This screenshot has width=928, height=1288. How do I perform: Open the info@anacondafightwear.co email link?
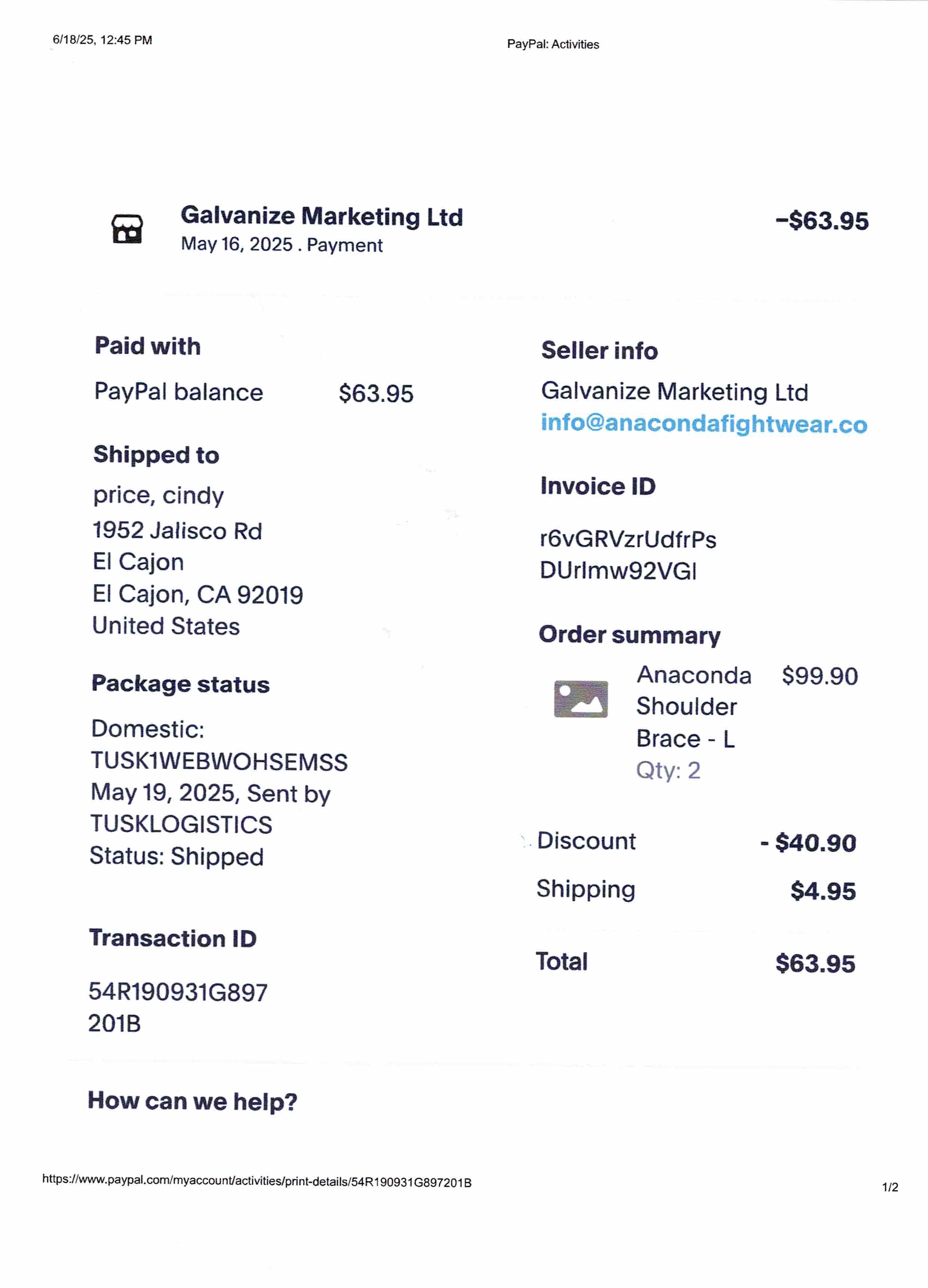pyautogui.click(x=703, y=424)
